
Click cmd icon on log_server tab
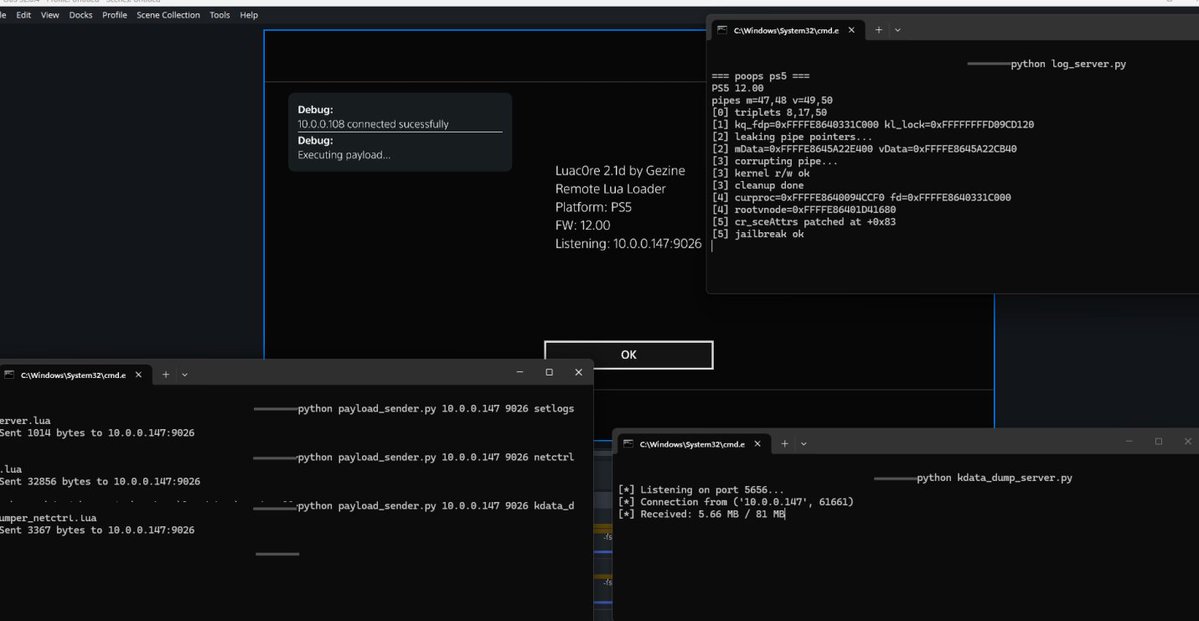pyautogui.click(x=723, y=31)
